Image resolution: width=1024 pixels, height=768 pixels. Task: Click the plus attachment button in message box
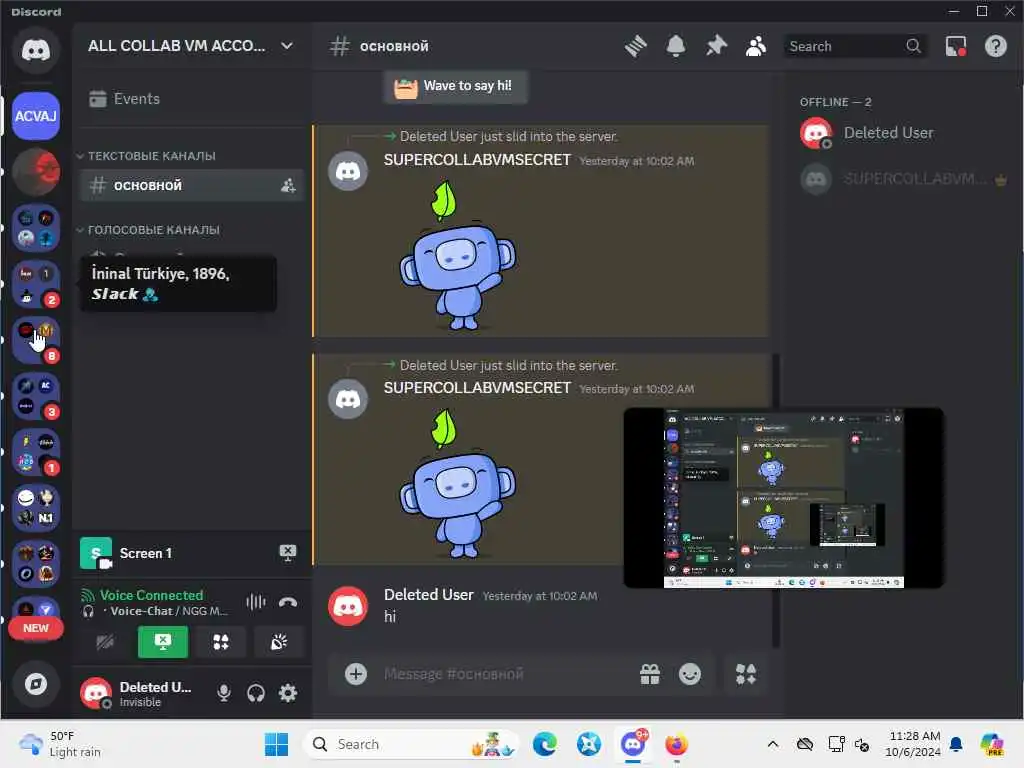click(356, 674)
